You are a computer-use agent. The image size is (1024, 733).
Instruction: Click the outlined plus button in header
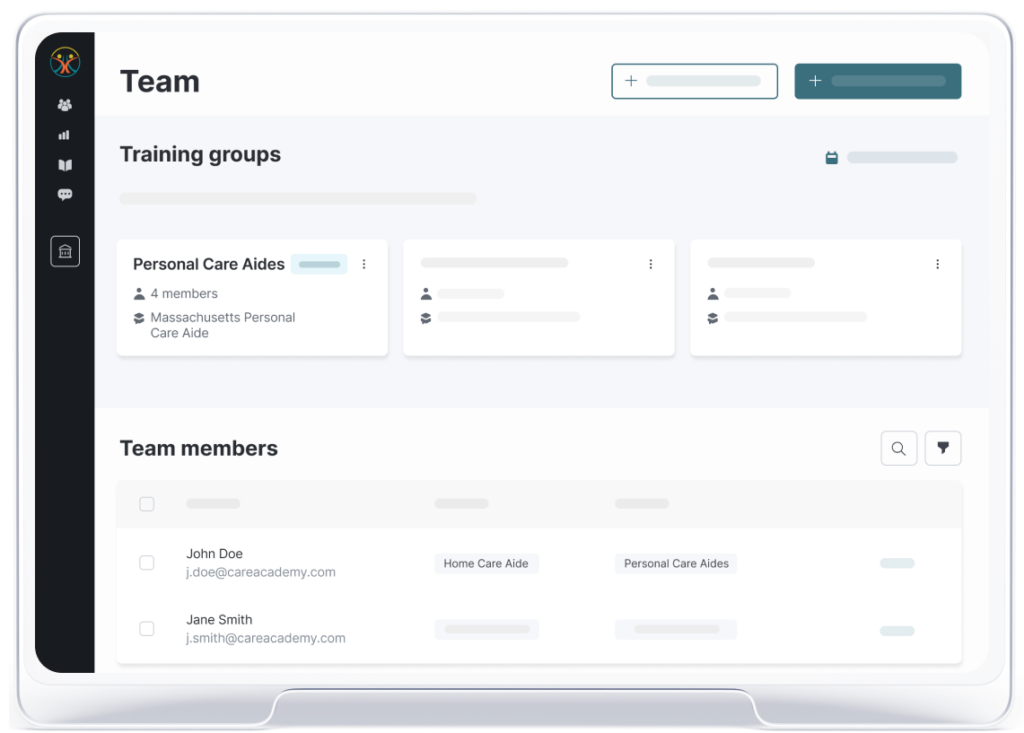click(694, 81)
